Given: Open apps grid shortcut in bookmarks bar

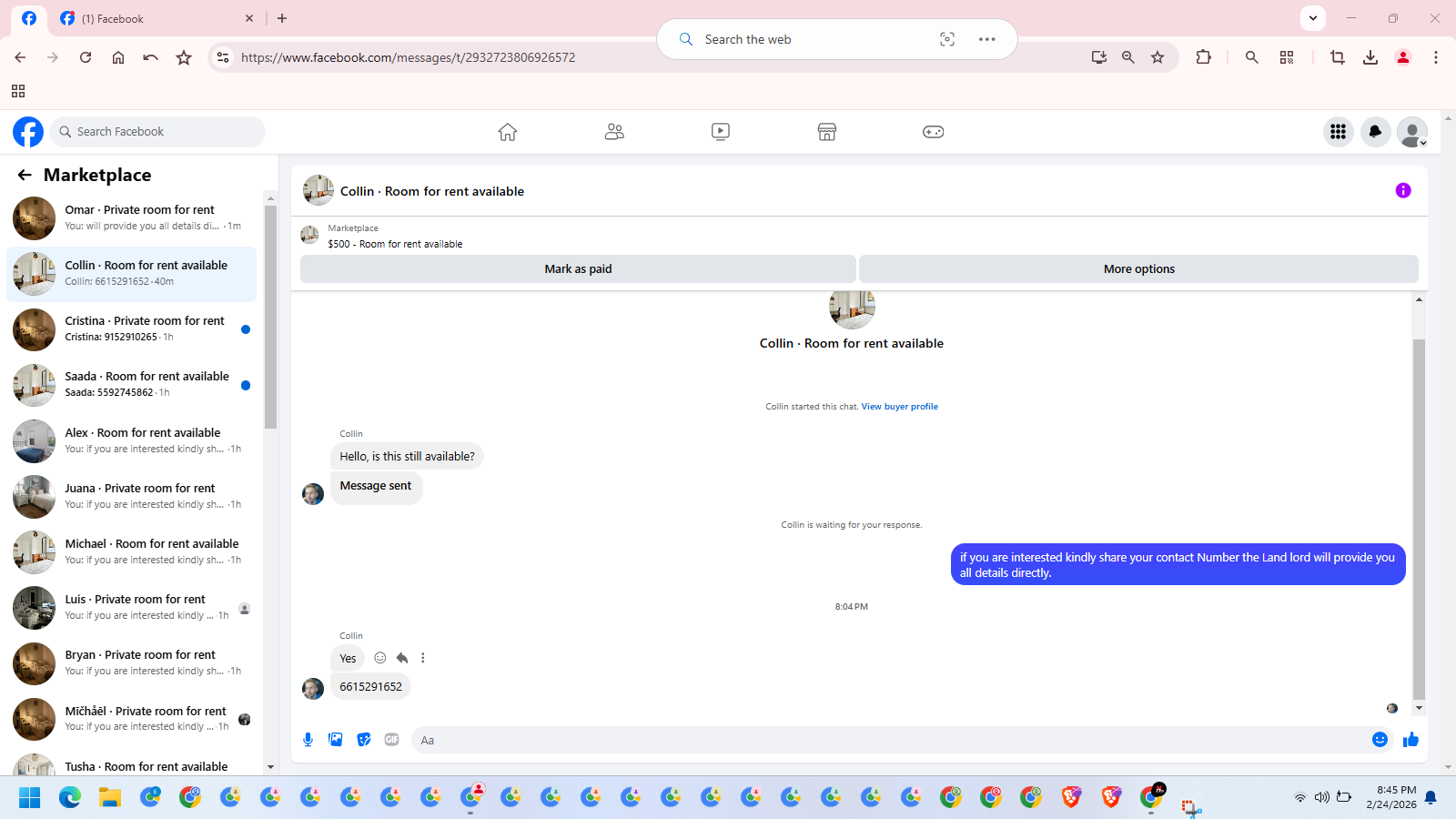Looking at the screenshot, I should pos(18,91).
